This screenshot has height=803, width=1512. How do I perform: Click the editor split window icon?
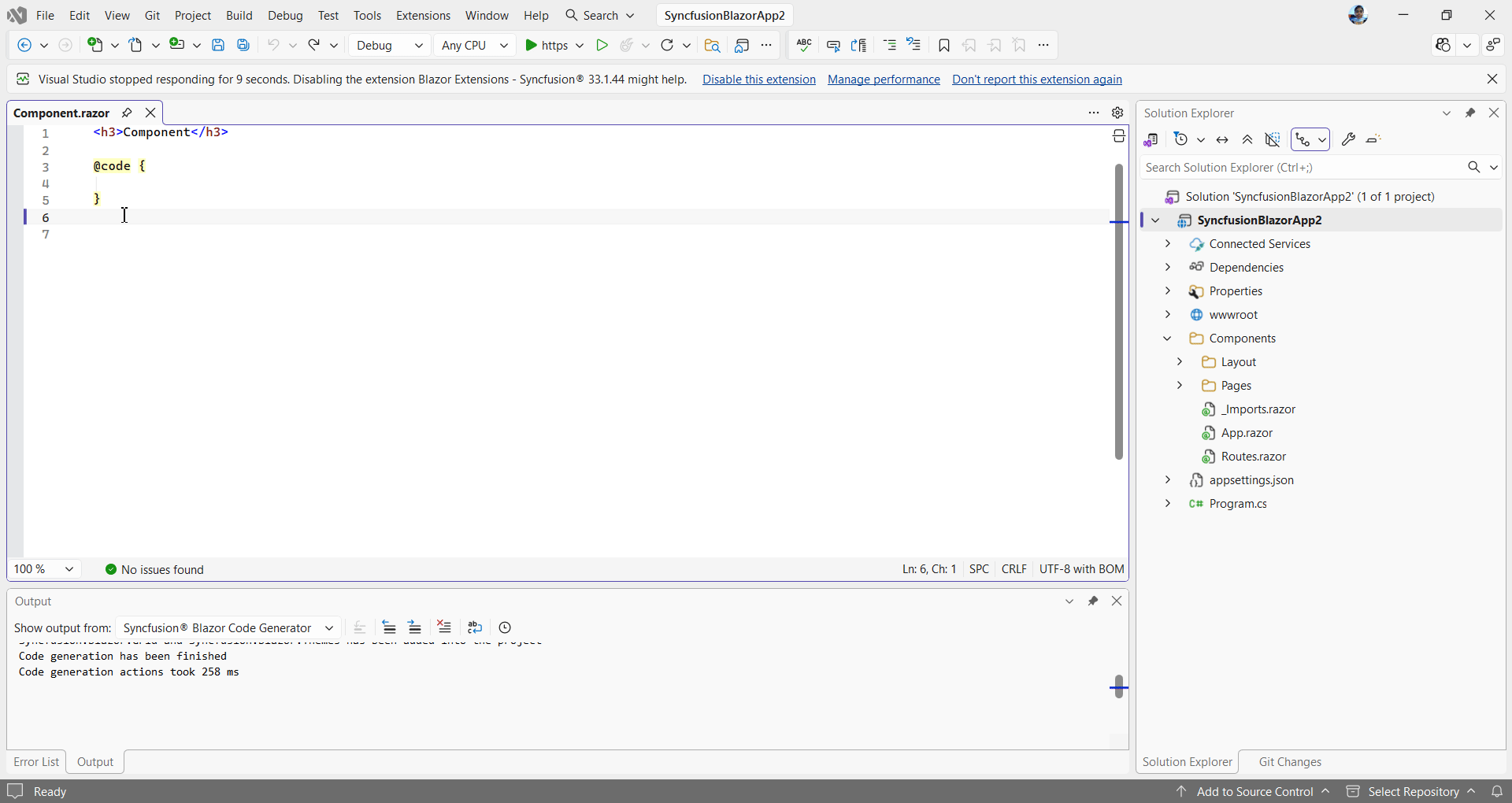tap(1119, 137)
